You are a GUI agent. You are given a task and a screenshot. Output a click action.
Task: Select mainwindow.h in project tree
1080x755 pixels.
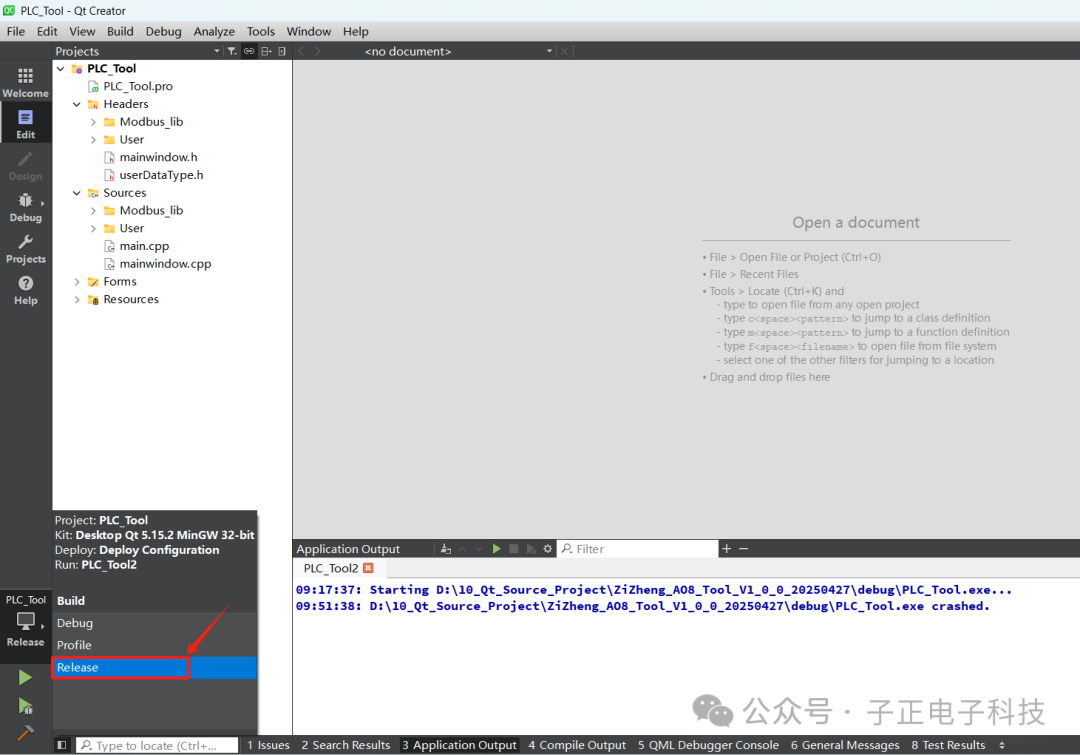[x=158, y=157]
